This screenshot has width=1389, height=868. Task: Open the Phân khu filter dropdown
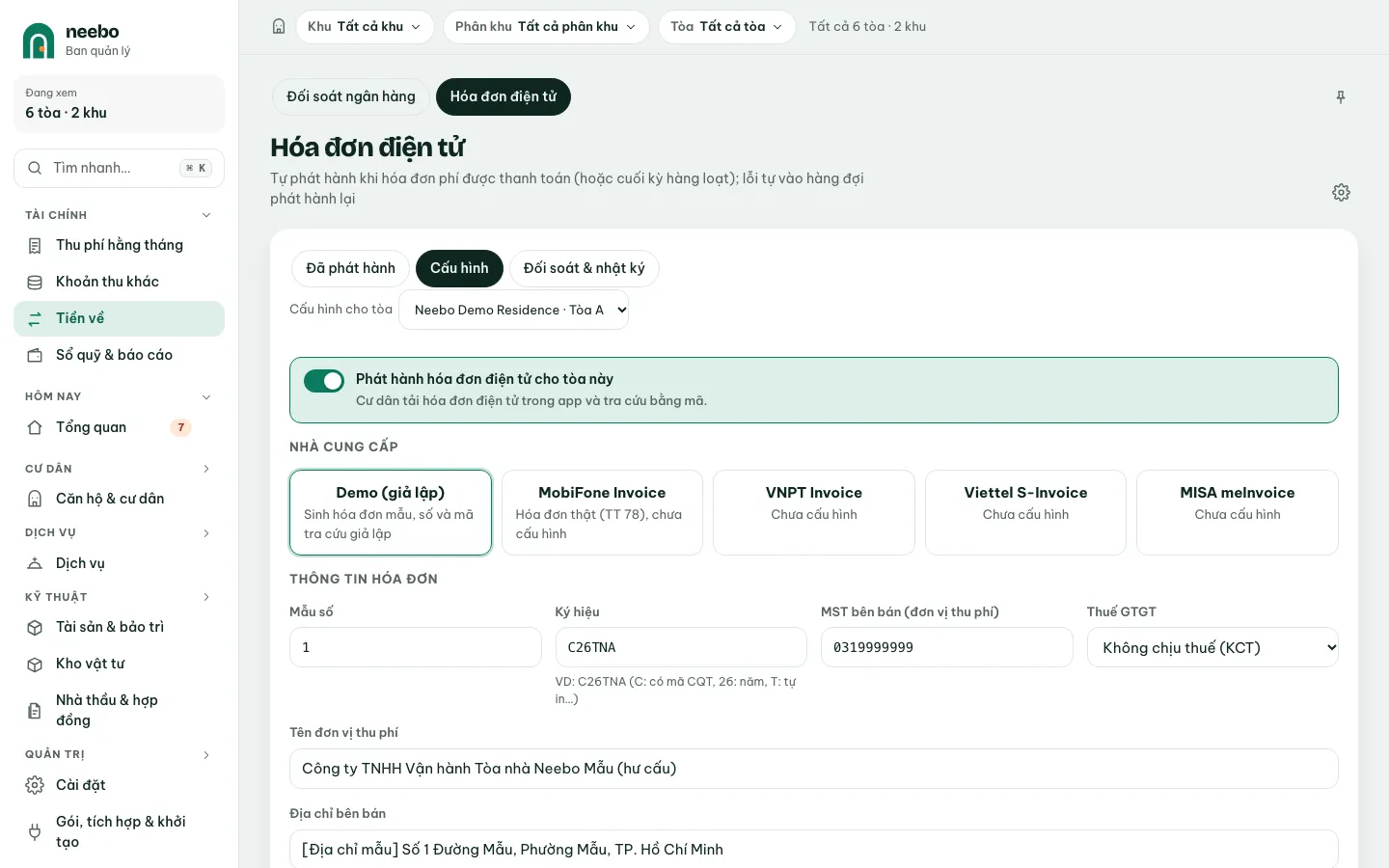pos(546,27)
